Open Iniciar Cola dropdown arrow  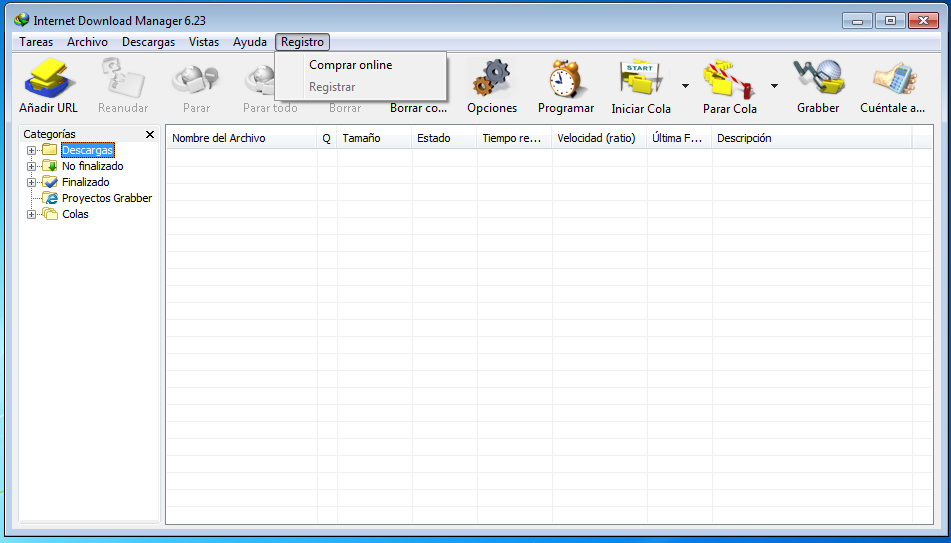click(685, 86)
